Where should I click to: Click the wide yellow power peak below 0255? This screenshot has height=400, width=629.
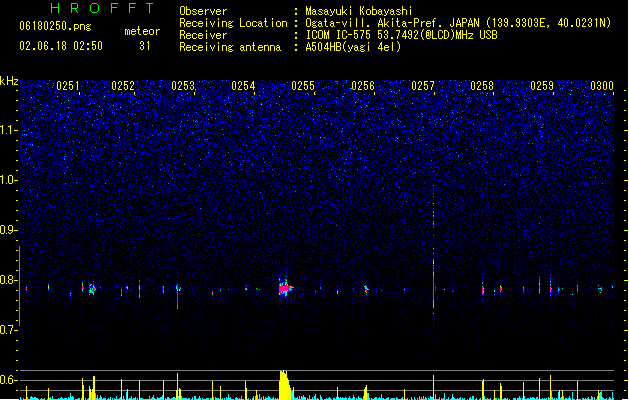pos(284,385)
